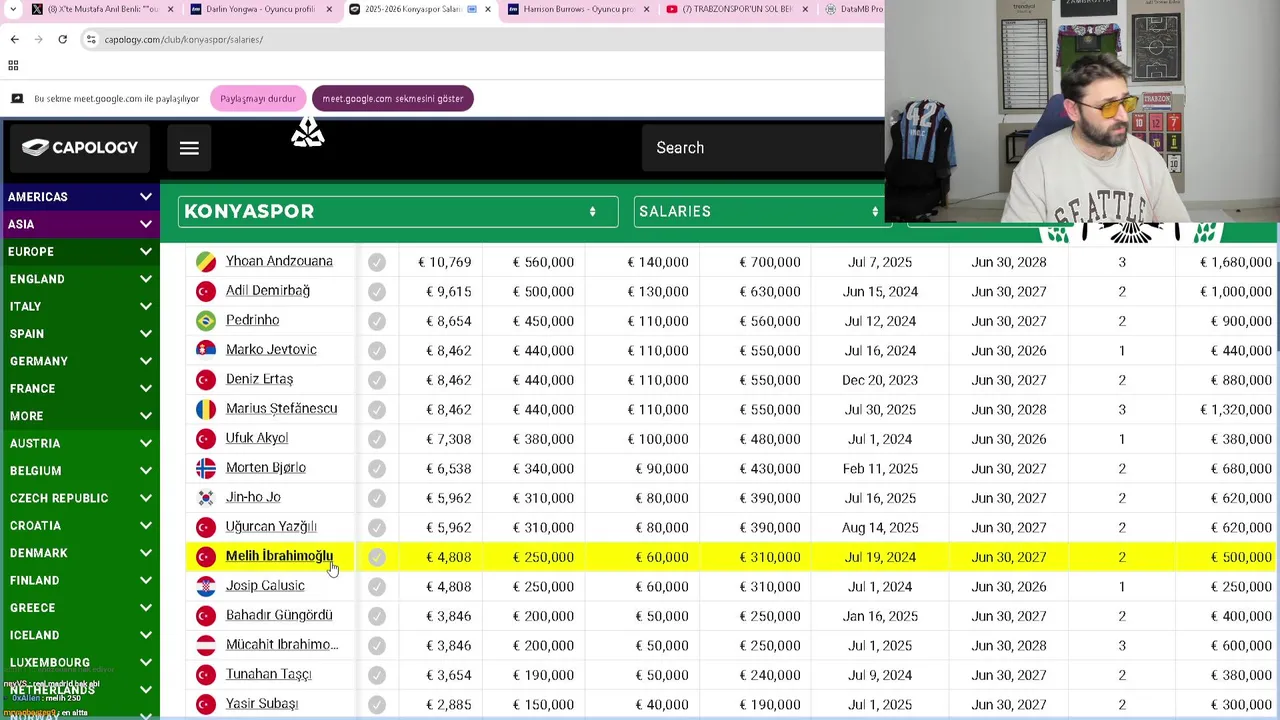The image size is (1280, 720).
Task: Open the tab search chevron
Action: (x=14, y=9)
